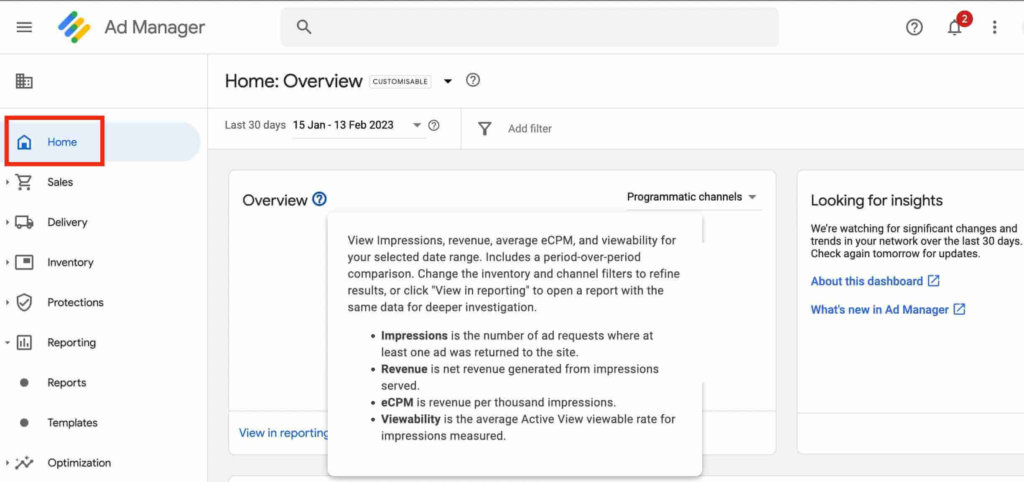1024x482 pixels.
Task: Click help icon next to date range
Action: click(434, 126)
